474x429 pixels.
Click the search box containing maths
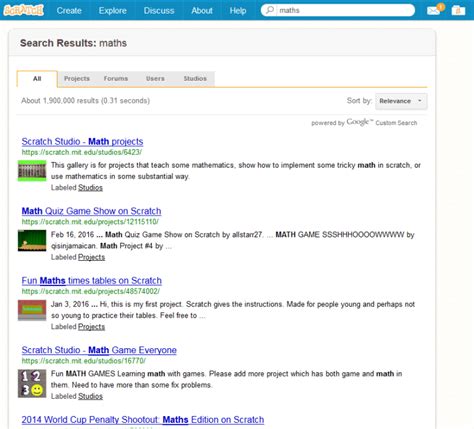[x=338, y=10]
